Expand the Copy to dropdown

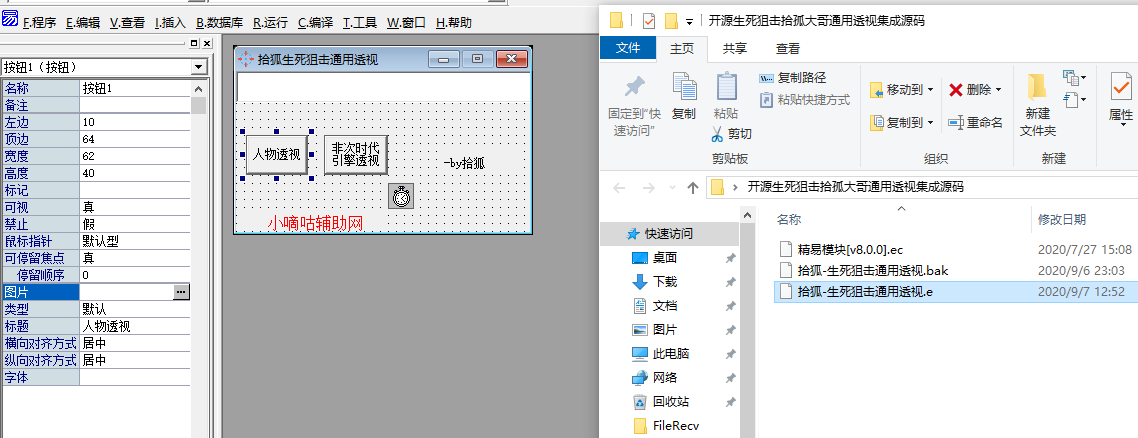[x=930, y=122]
